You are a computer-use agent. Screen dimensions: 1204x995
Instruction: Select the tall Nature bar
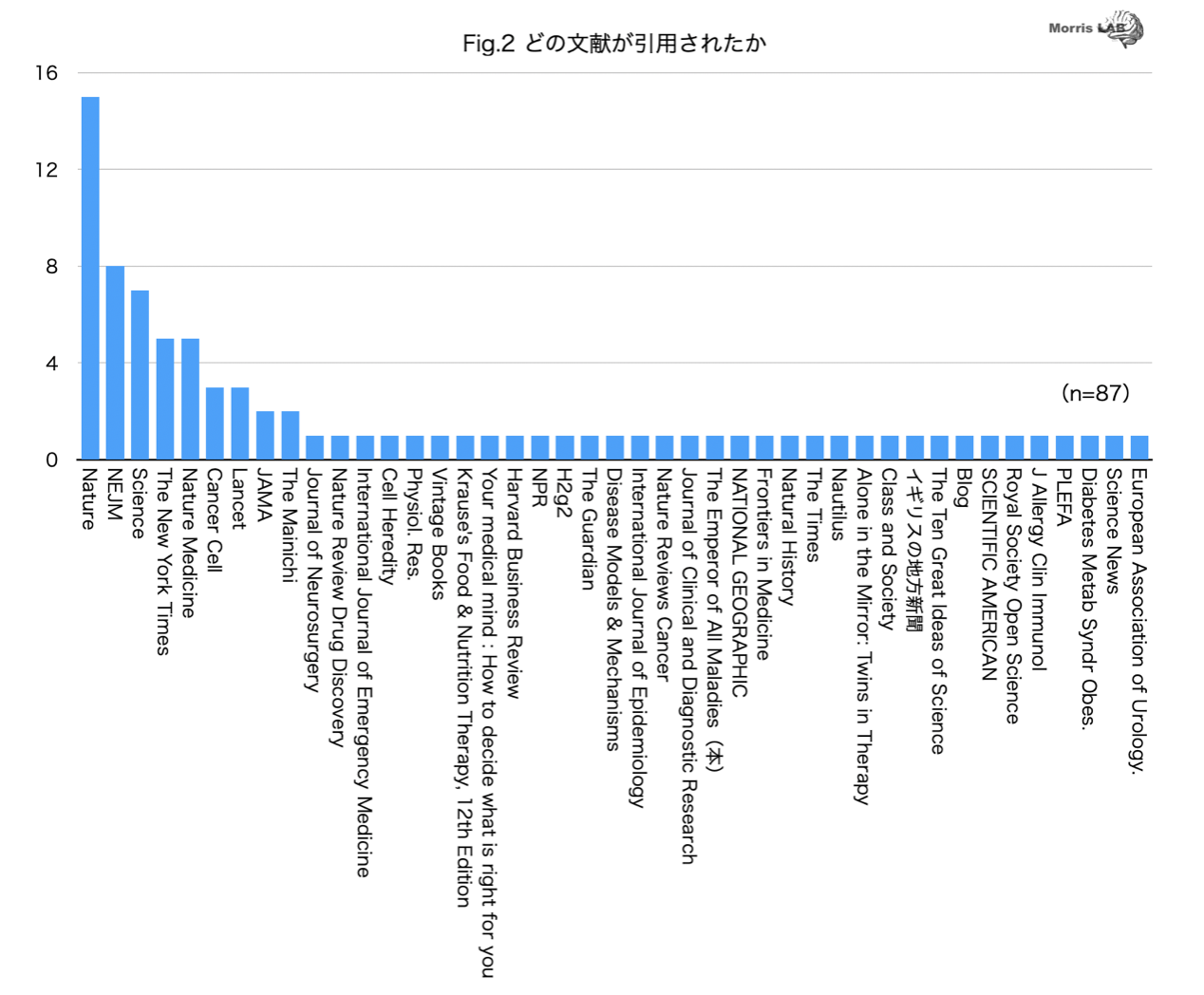(x=90, y=278)
